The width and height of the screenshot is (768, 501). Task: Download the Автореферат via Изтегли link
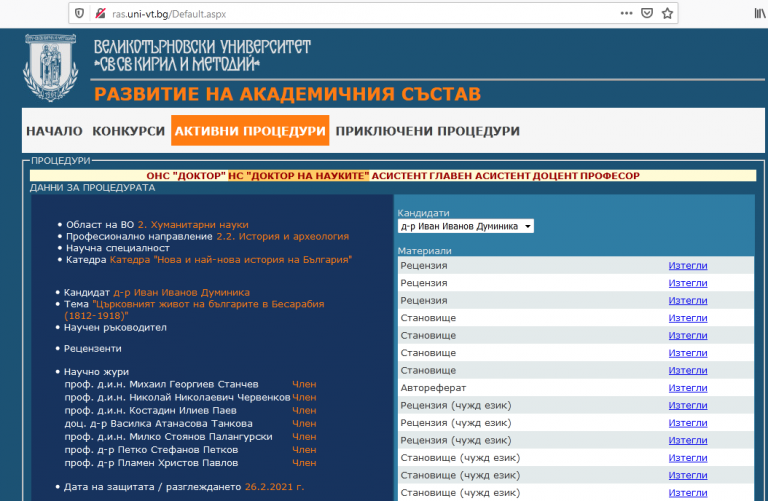[687, 387]
